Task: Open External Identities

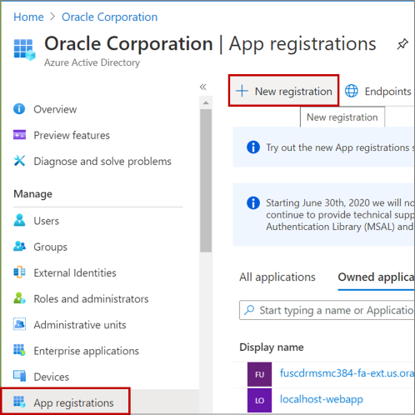Action: [75, 273]
